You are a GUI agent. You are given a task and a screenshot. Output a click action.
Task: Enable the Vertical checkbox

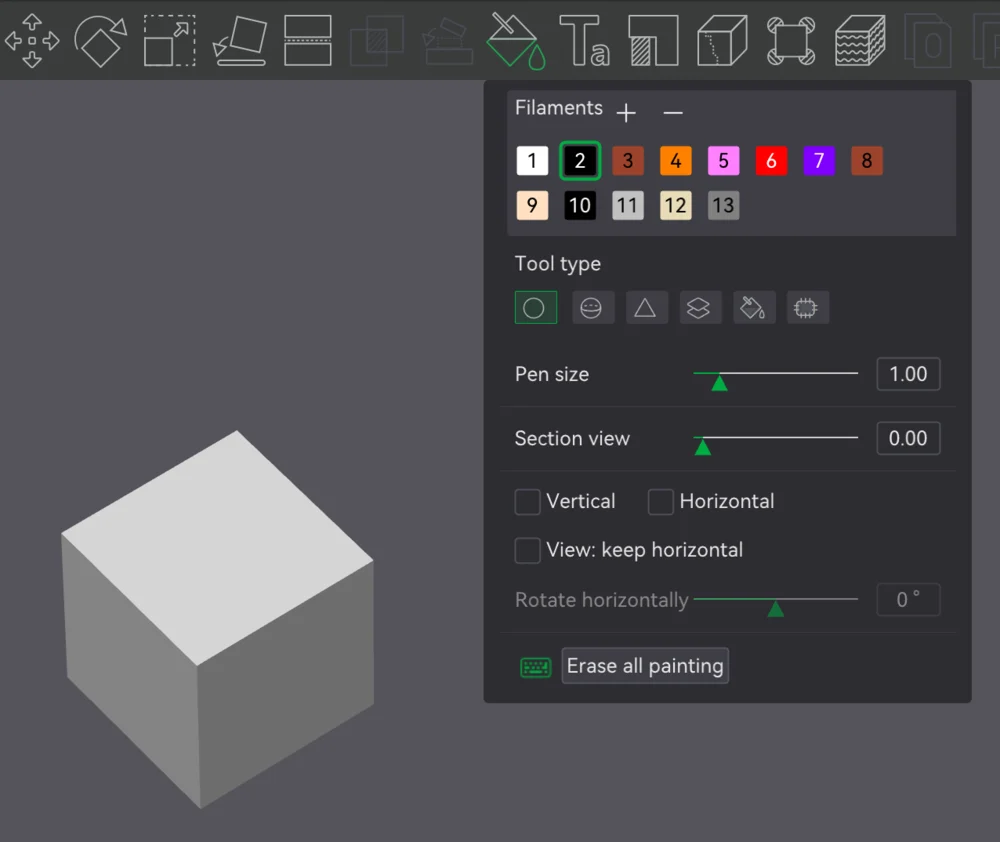tap(527, 502)
